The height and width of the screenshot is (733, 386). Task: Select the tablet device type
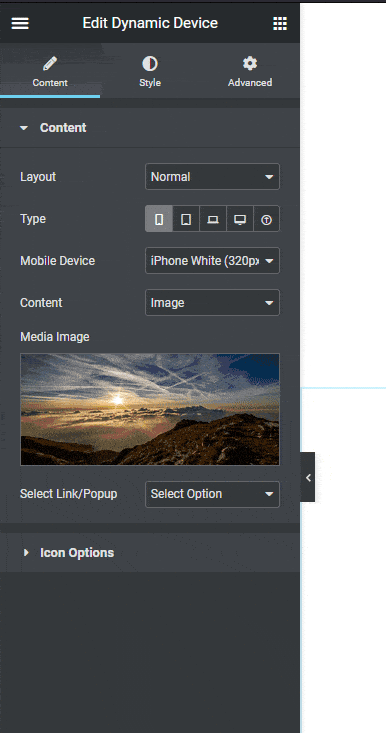[x=186, y=219]
